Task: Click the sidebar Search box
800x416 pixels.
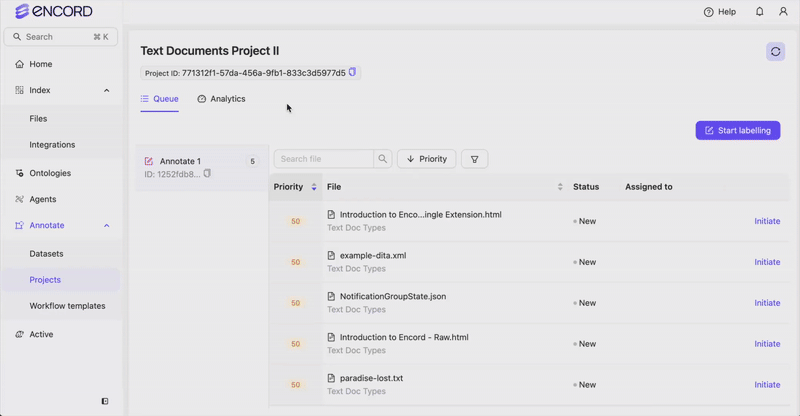Action: 61,37
